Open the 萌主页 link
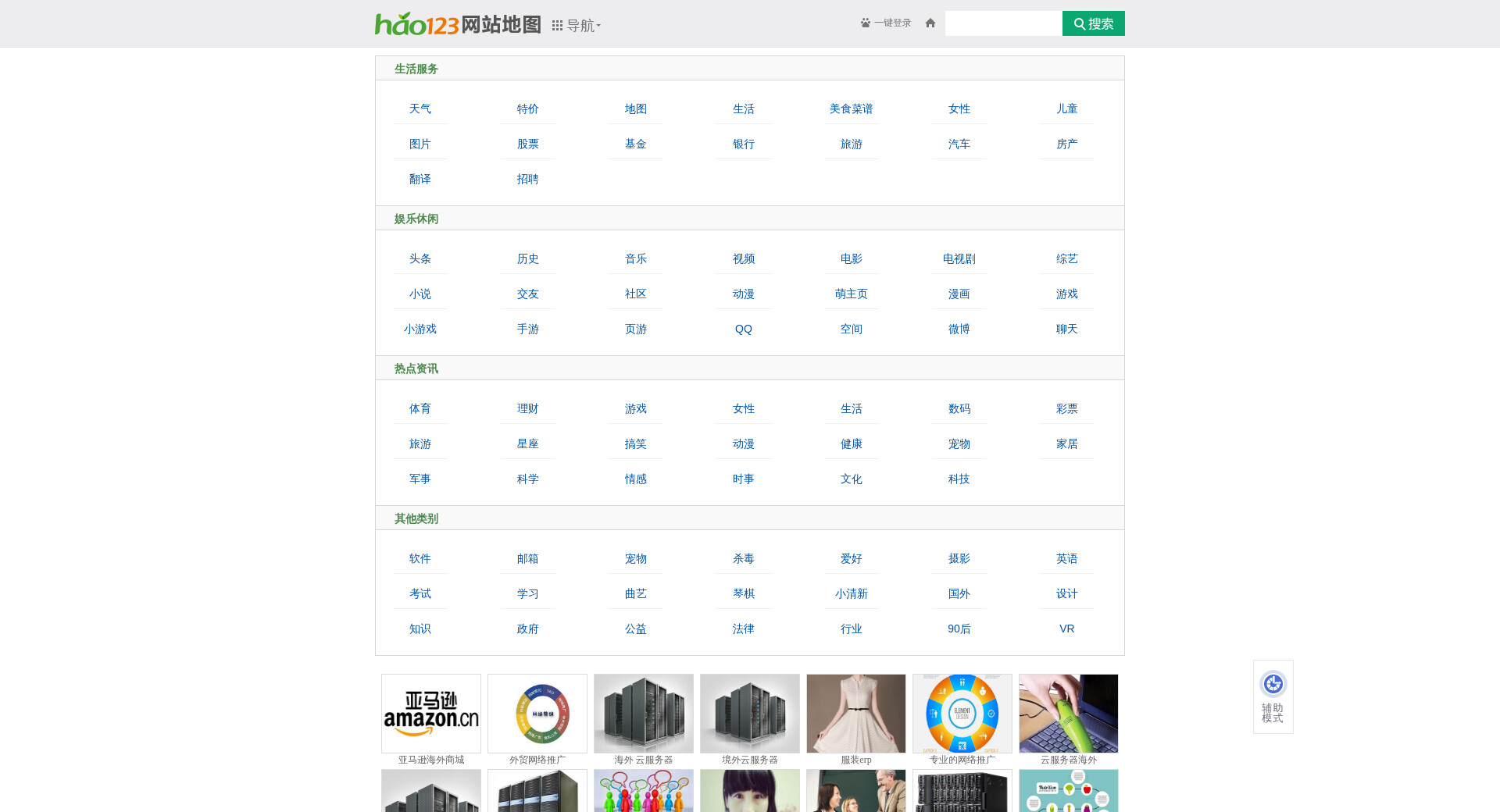The image size is (1500, 812). coord(852,294)
